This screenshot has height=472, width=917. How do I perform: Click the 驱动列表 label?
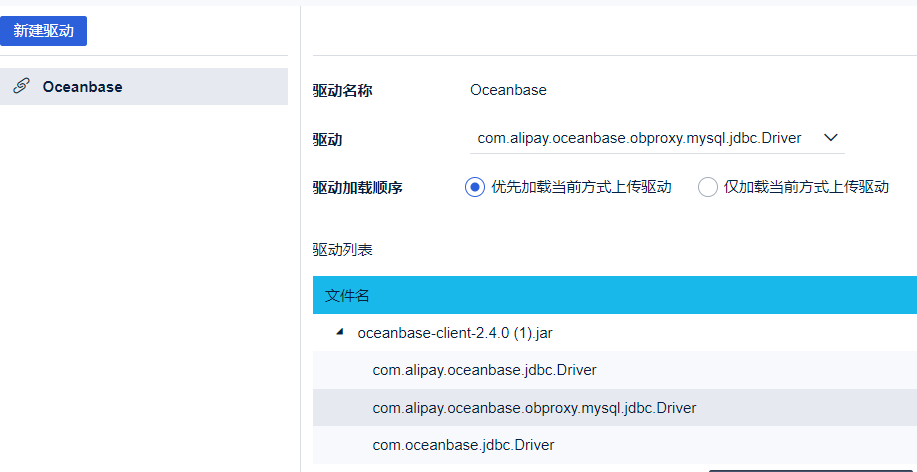click(x=343, y=250)
